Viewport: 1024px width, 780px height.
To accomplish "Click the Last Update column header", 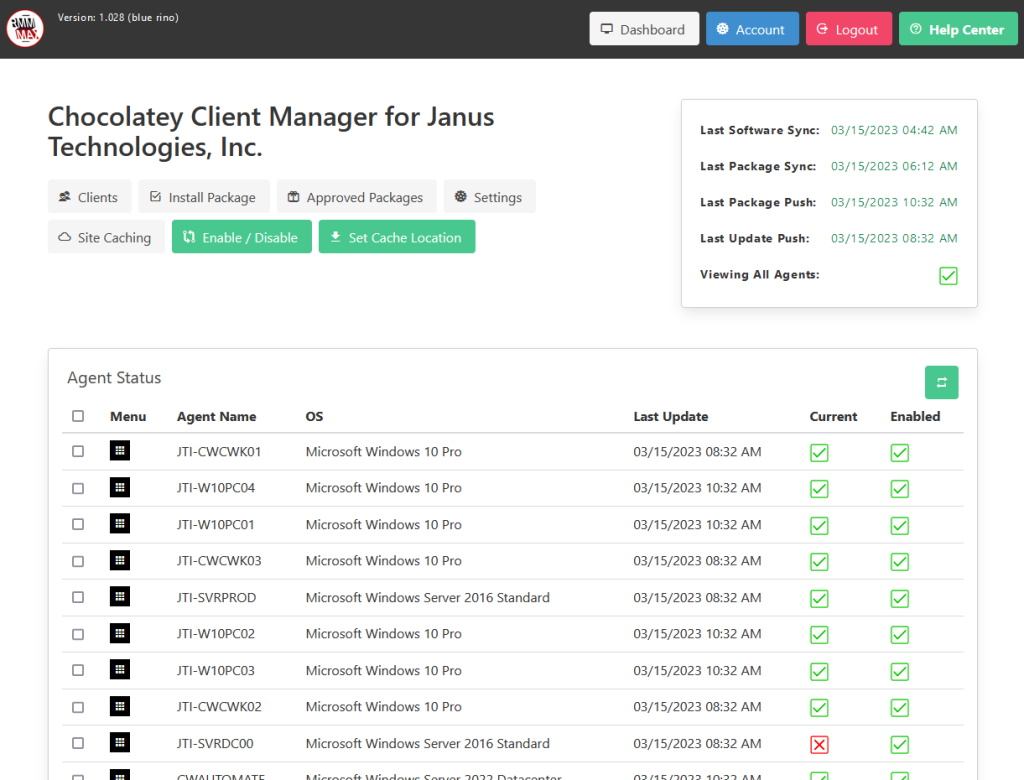I will click(671, 416).
